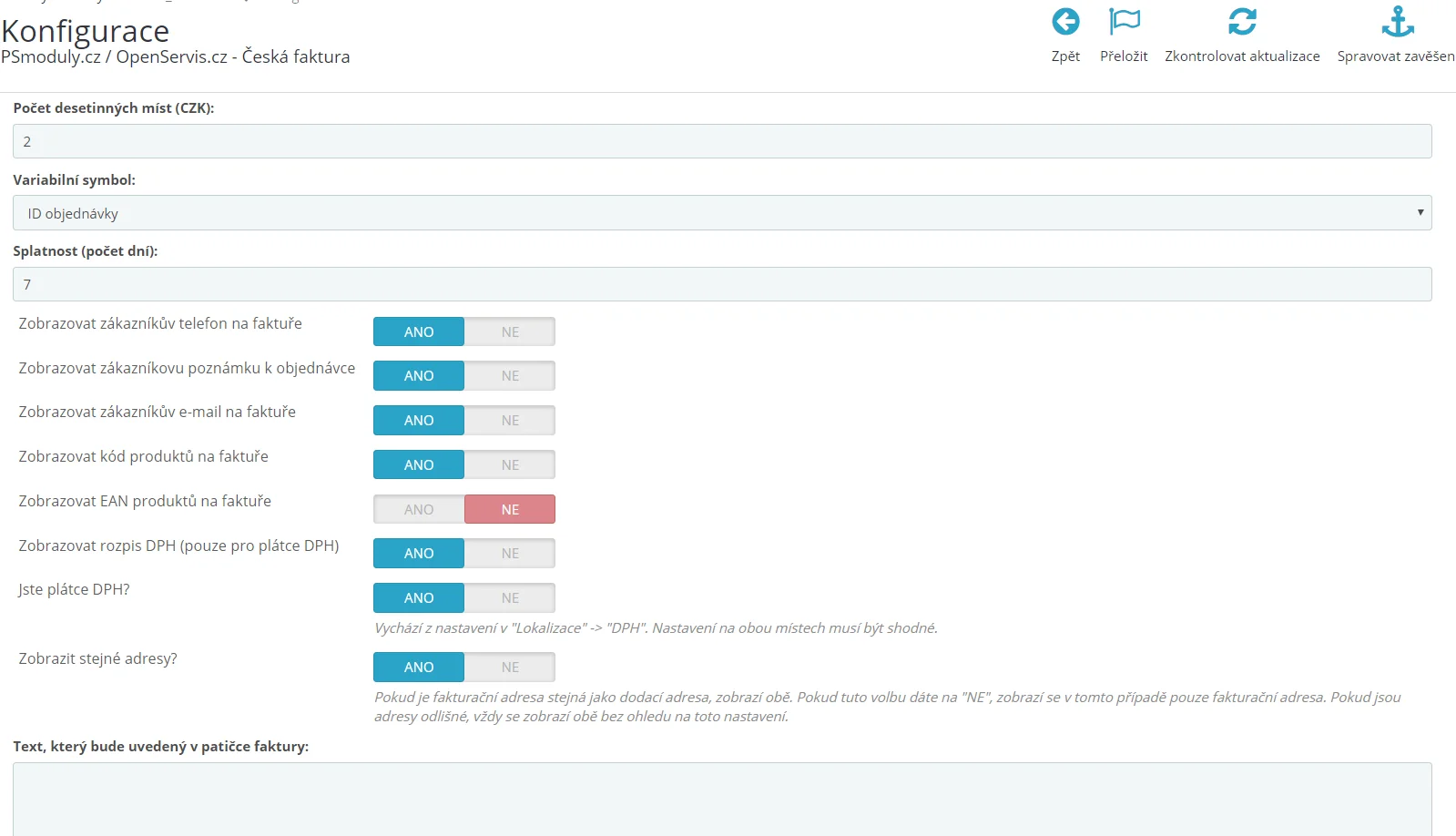Choose NE for Zobrazit stejné adresy

(x=510, y=668)
